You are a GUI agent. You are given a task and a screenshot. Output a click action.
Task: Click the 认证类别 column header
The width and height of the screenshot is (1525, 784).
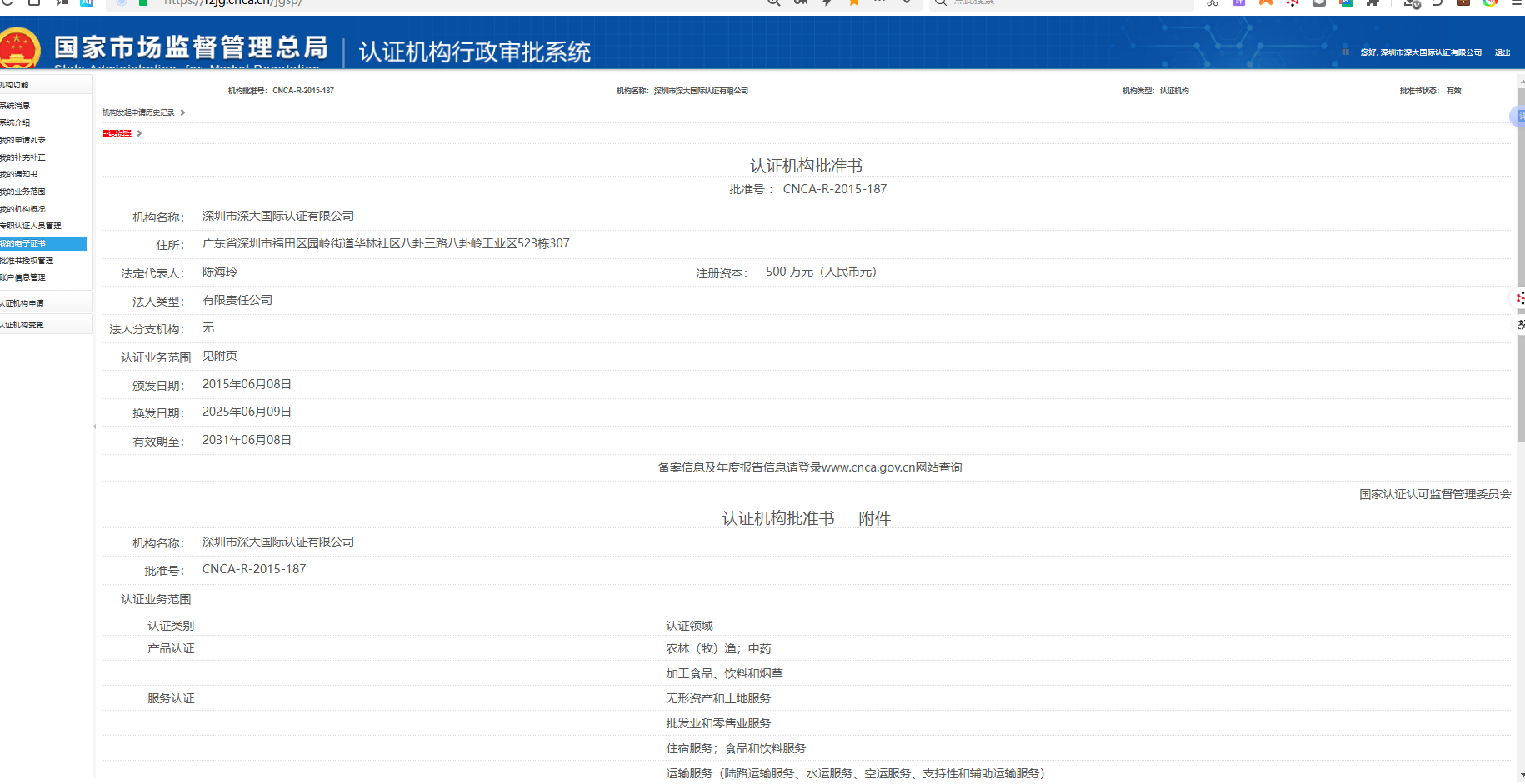tap(171, 626)
